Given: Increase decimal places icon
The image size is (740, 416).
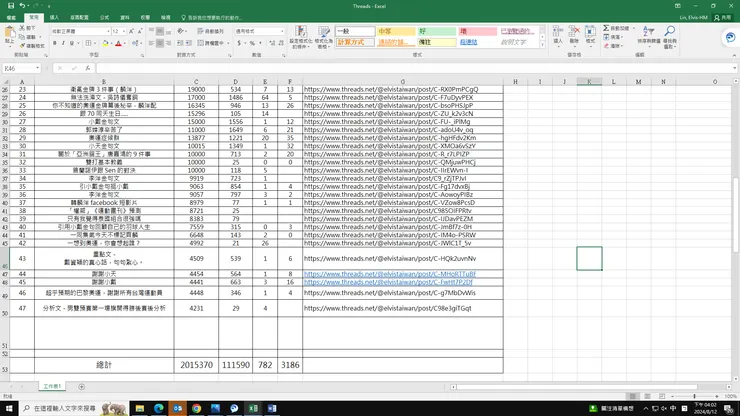Looking at the screenshot, I should coord(272,43).
